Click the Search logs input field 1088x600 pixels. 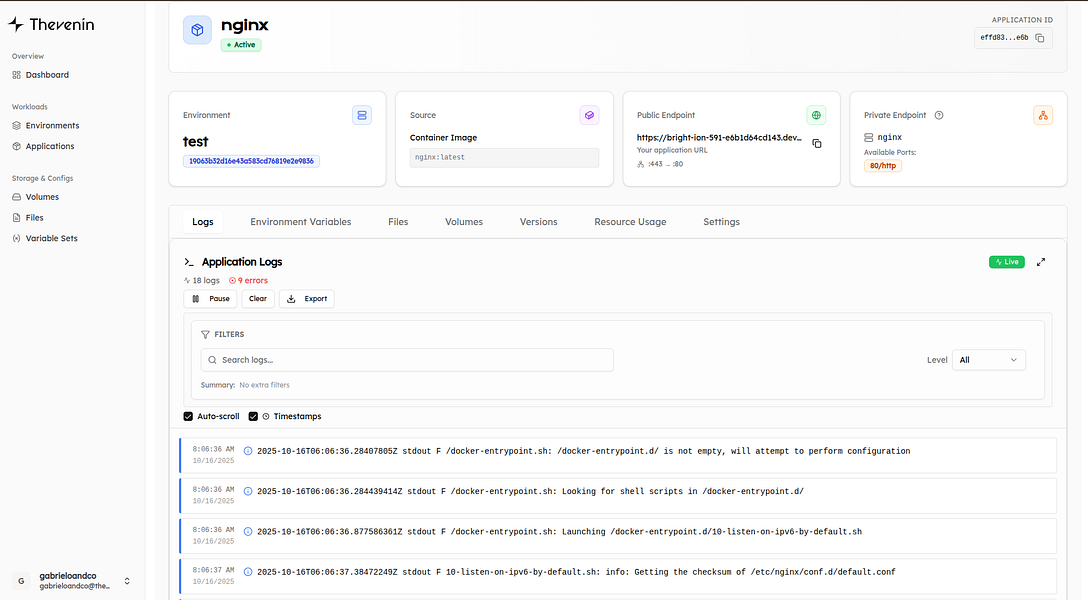point(407,360)
